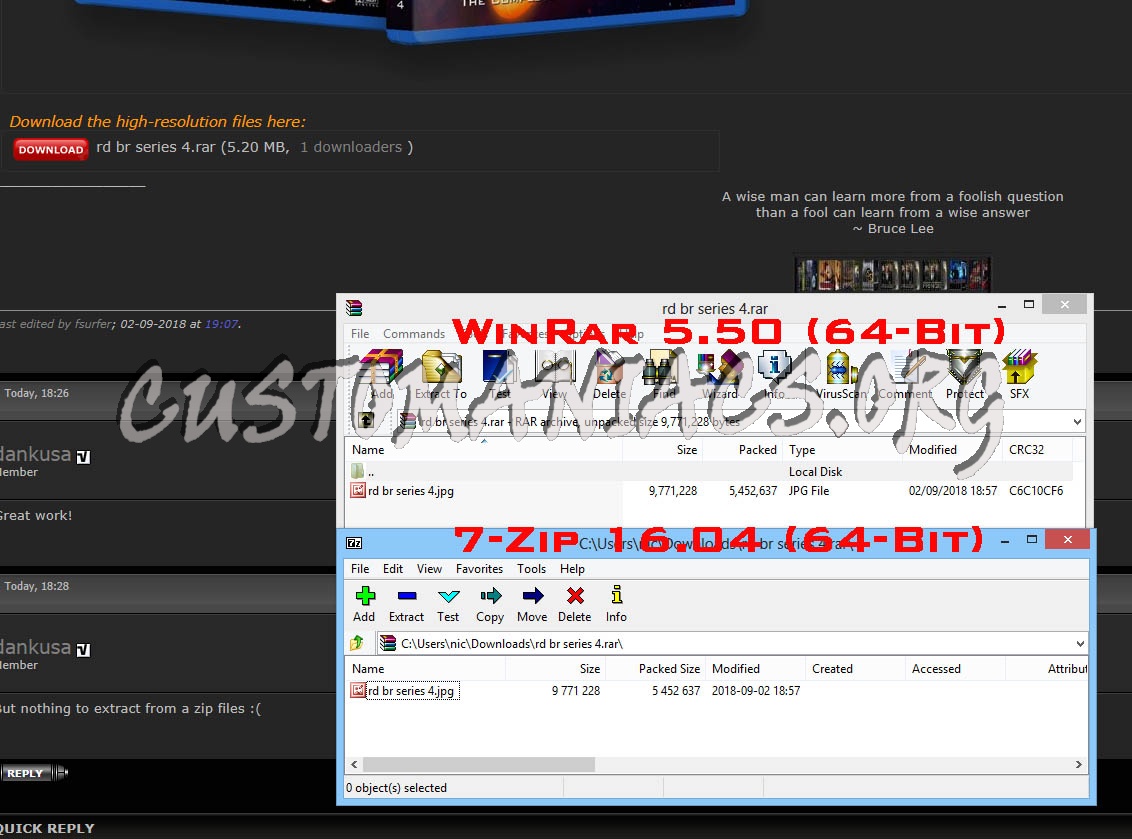Open the 7-Zip Tools menu

[x=531, y=569]
